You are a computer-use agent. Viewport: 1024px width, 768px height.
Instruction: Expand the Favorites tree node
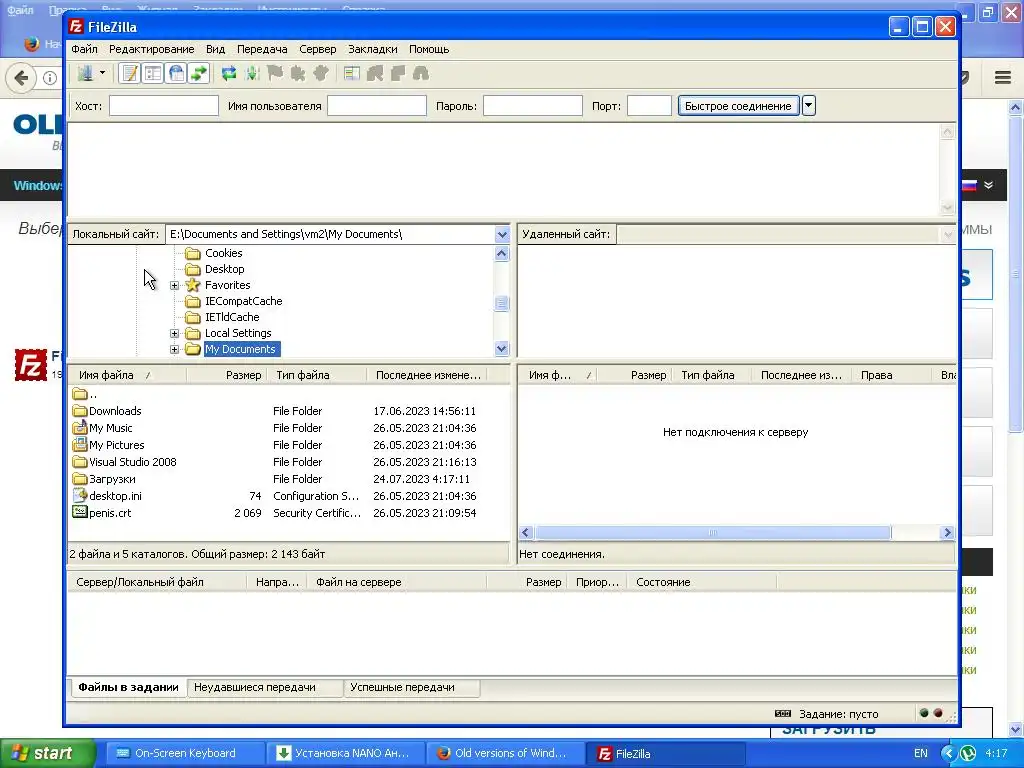pyautogui.click(x=174, y=285)
